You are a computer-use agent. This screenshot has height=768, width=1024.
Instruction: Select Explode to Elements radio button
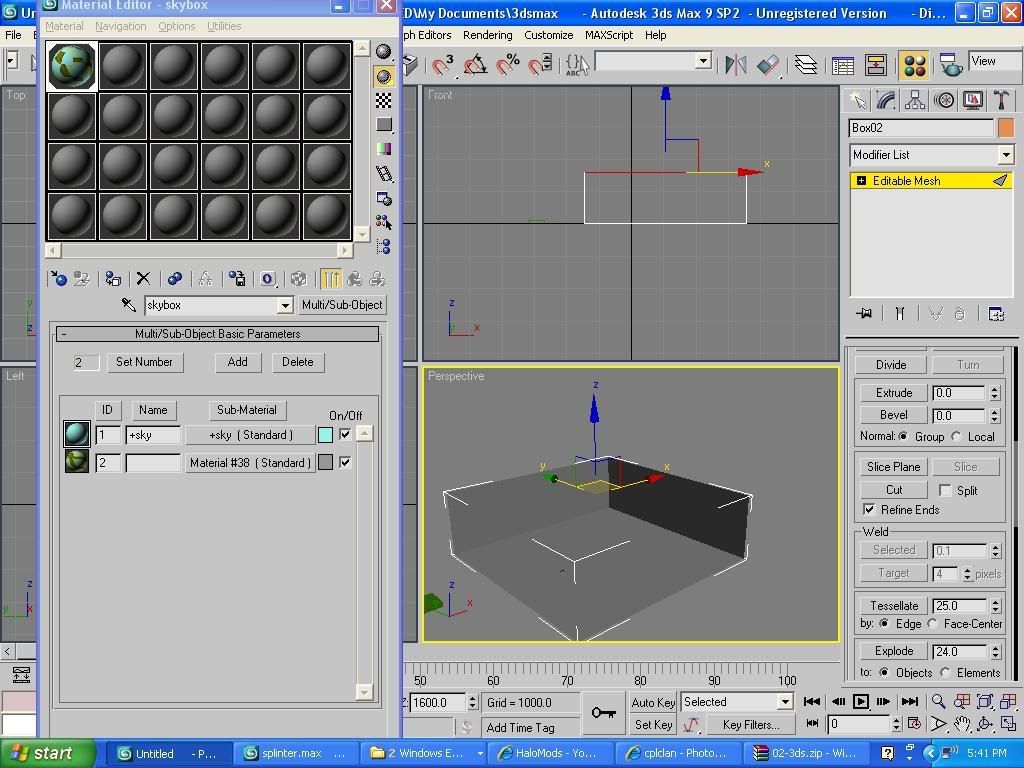tap(945, 671)
